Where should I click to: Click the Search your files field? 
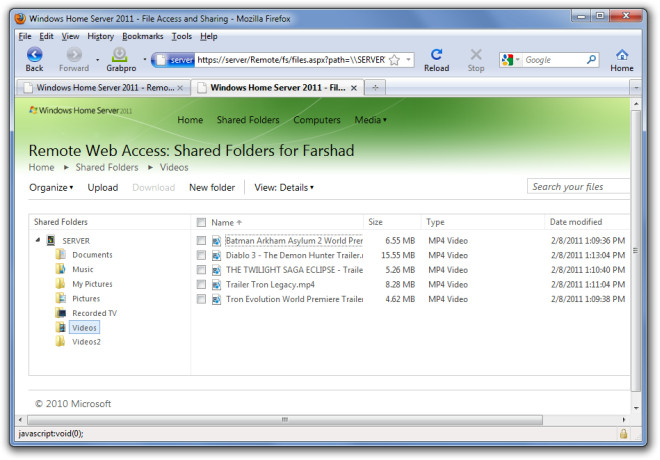point(578,186)
